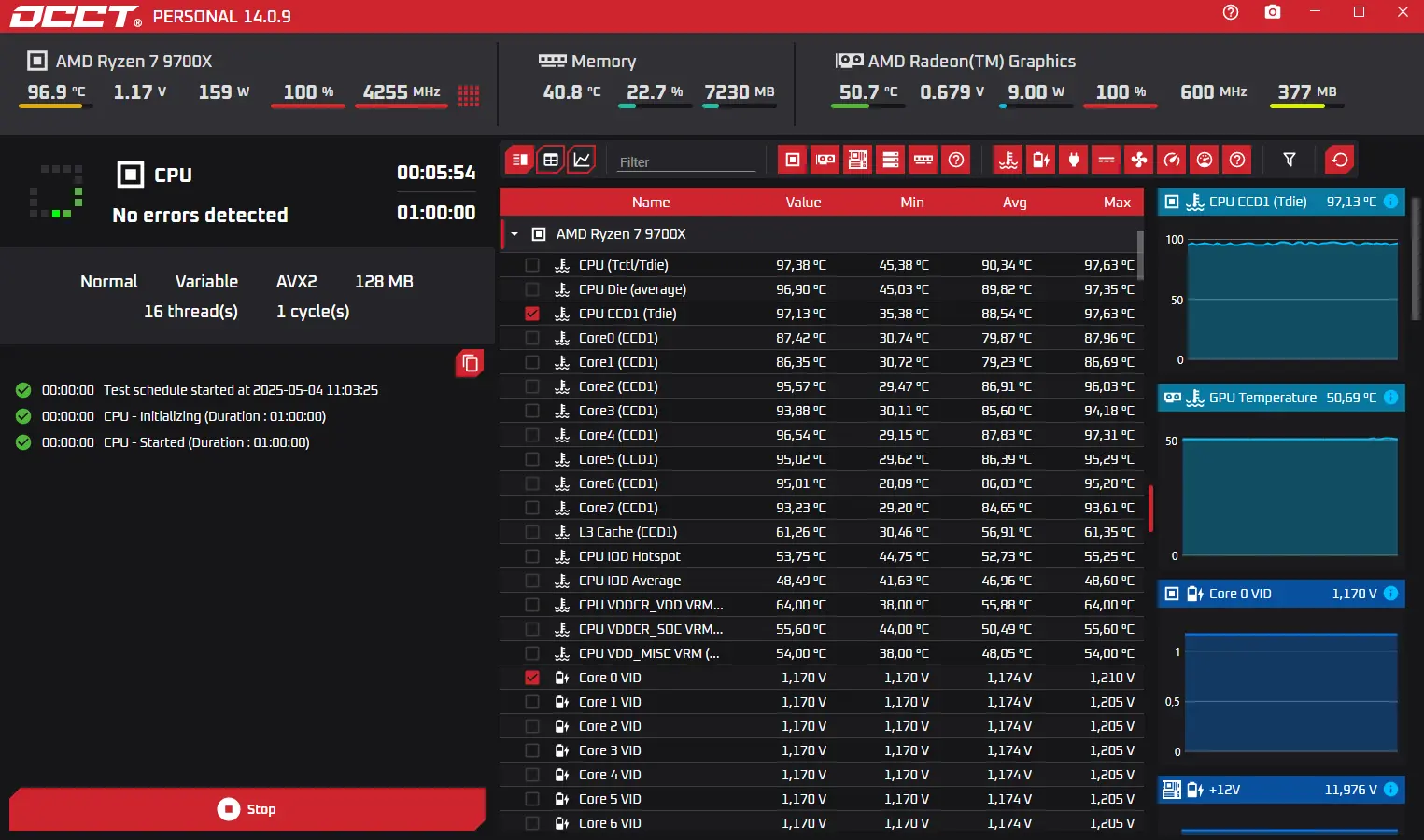
Task: Enable the CPU IOD Hotspot checkbox
Action: (532, 556)
